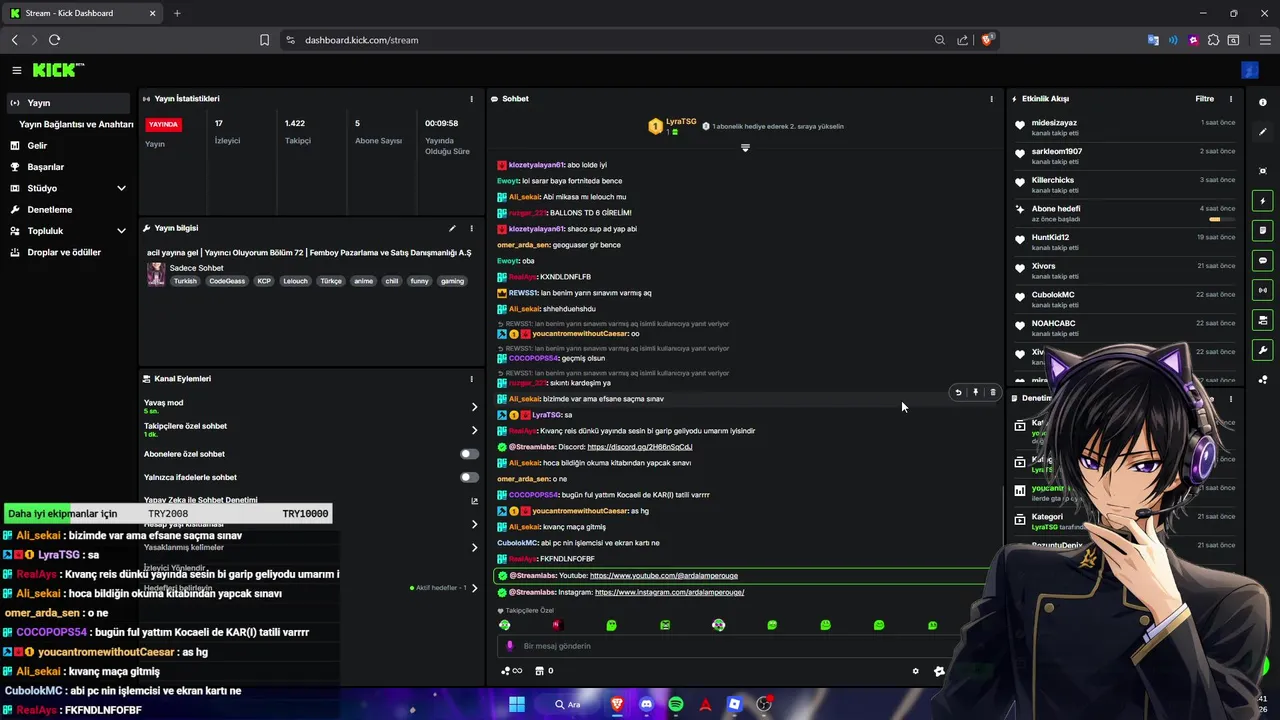The height and width of the screenshot is (720, 1280).
Task: Select Yayın in the left sidebar
Action: (x=66, y=103)
